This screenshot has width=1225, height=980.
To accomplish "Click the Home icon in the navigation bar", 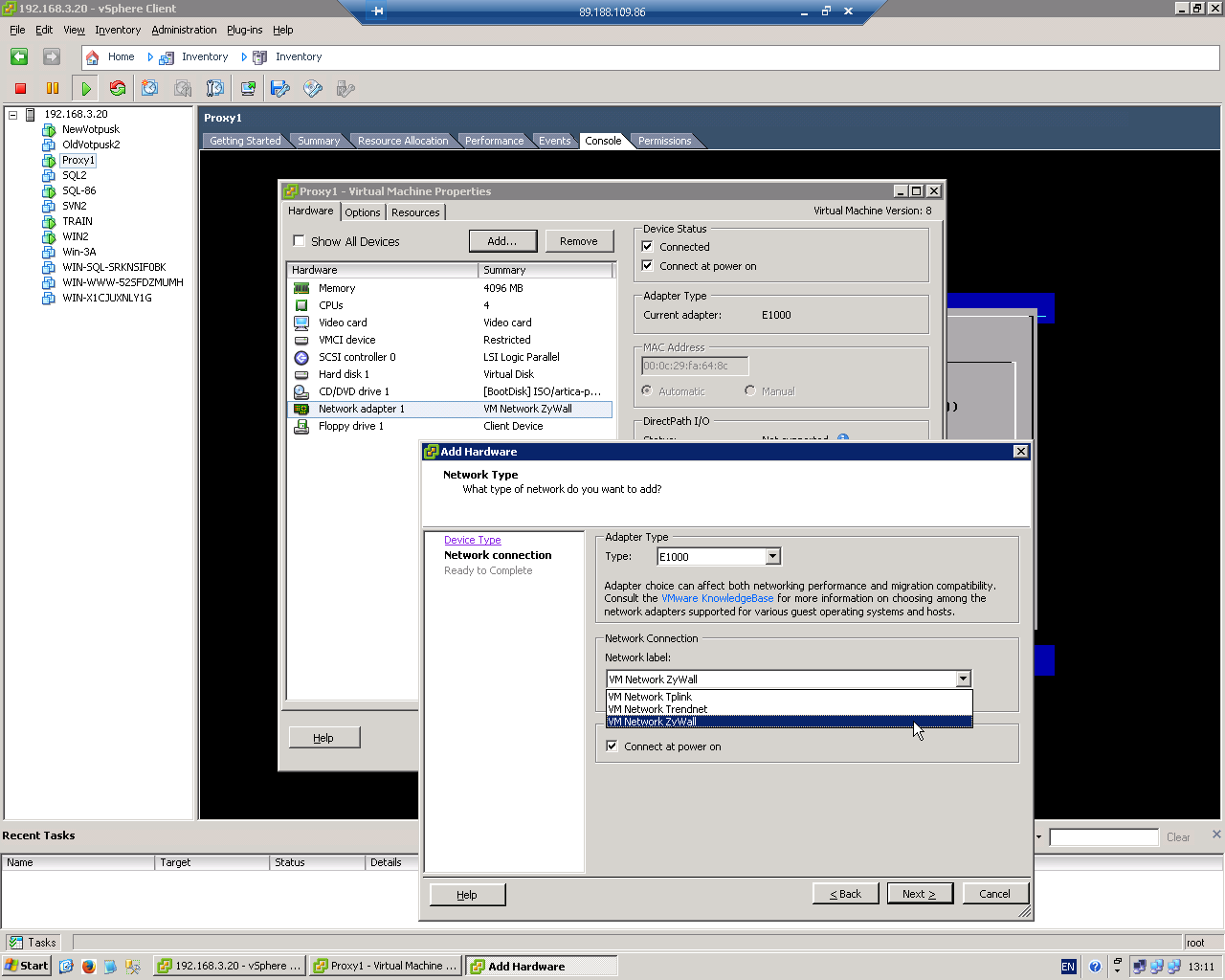I will (x=93, y=57).
